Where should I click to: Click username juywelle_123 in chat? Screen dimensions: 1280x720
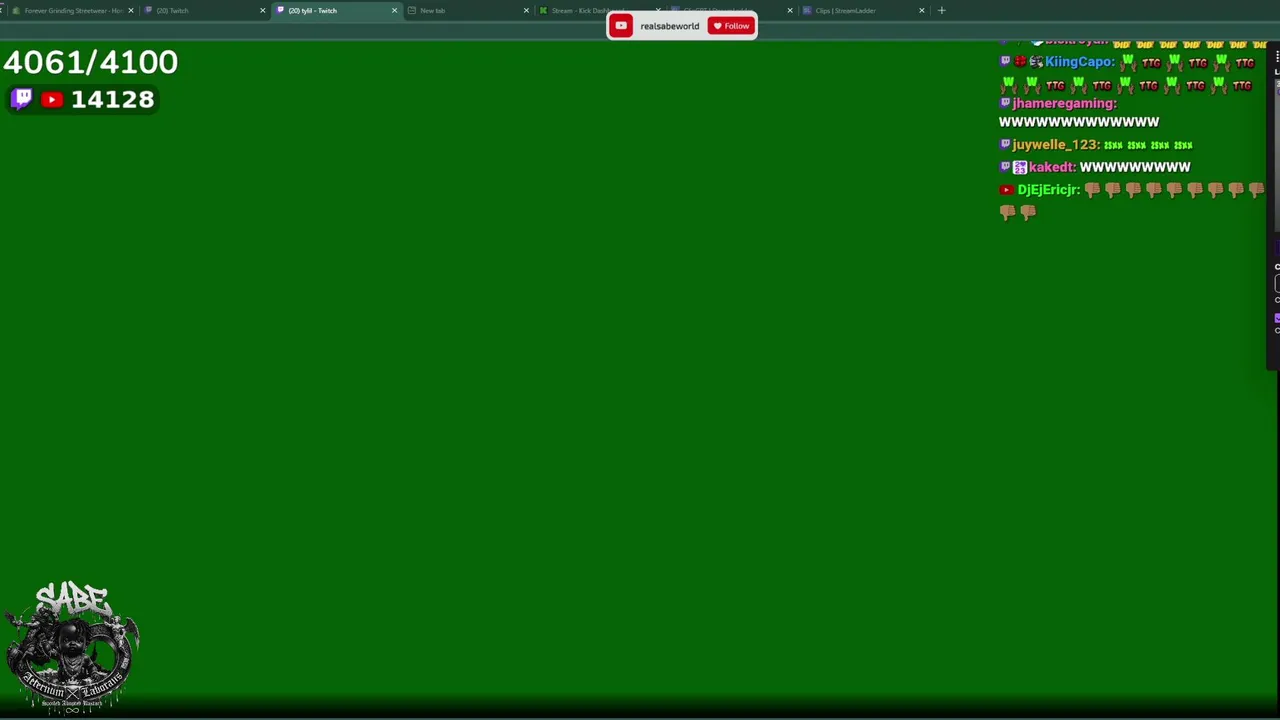tap(1056, 145)
